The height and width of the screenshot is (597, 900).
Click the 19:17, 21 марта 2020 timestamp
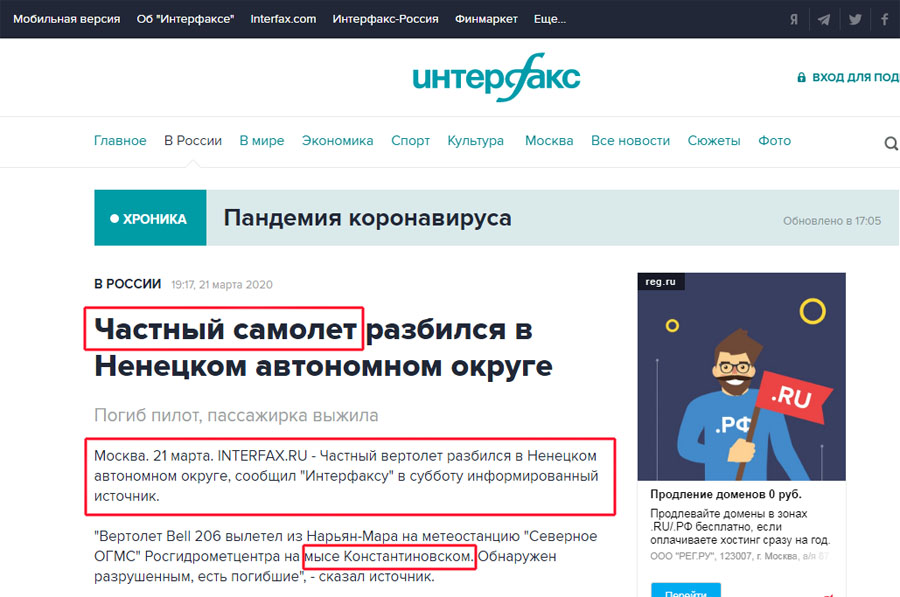tap(222, 285)
